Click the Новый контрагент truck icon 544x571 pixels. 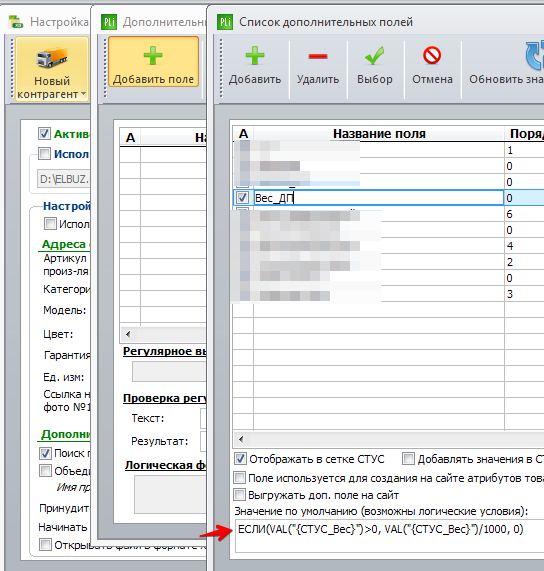(x=52, y=58)
